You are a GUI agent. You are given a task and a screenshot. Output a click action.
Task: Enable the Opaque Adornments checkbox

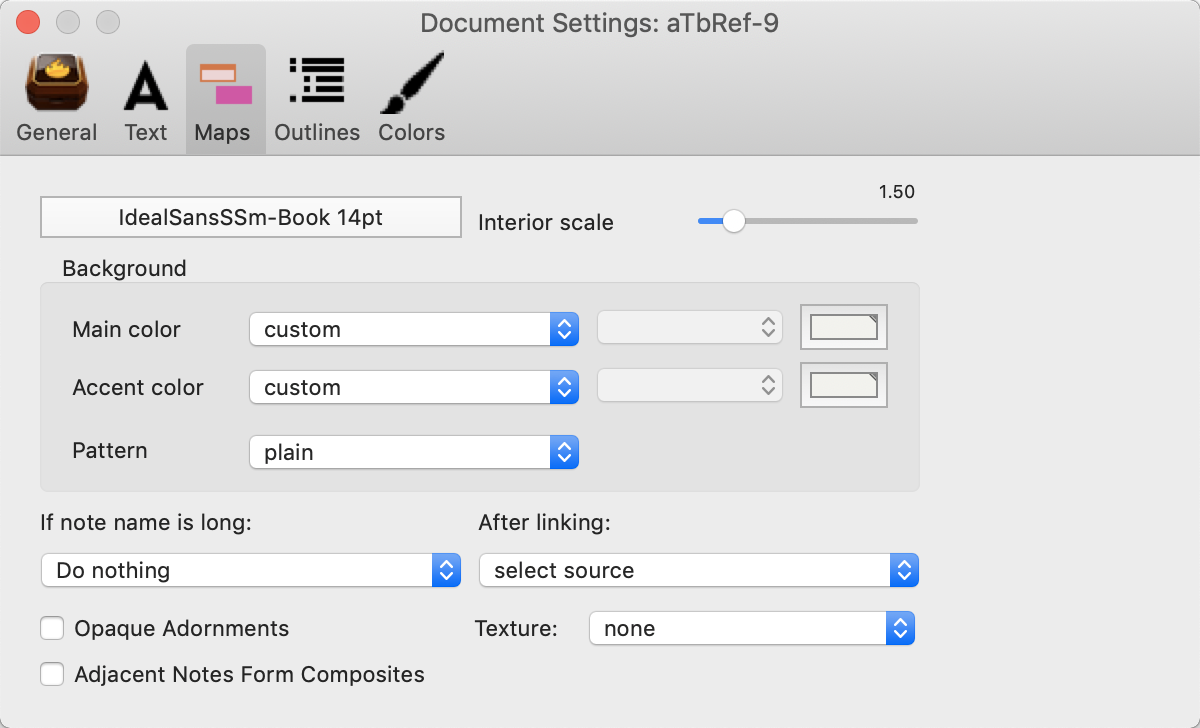tap(52, 628)
